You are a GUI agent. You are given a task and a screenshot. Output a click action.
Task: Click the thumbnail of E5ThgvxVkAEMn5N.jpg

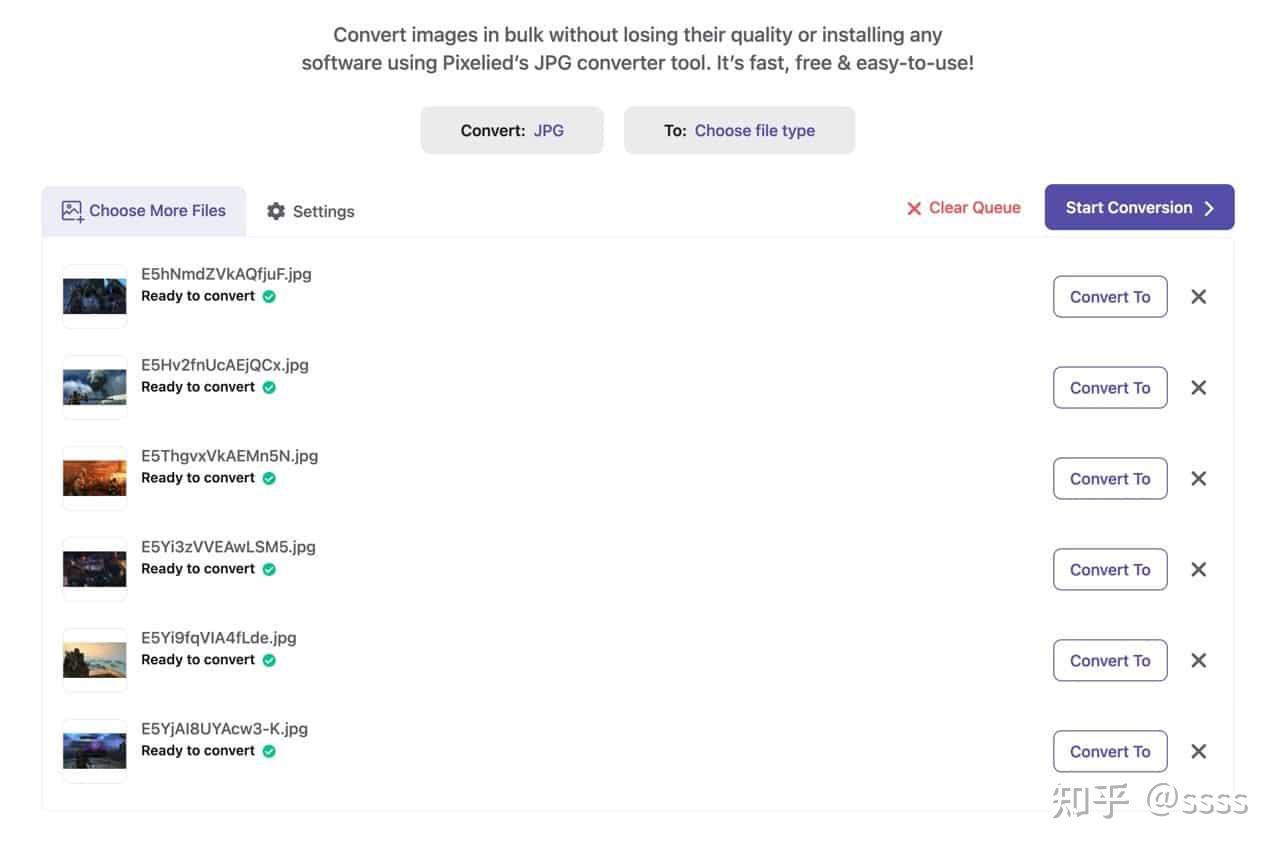pyautogui.click(x=95, y=478)
